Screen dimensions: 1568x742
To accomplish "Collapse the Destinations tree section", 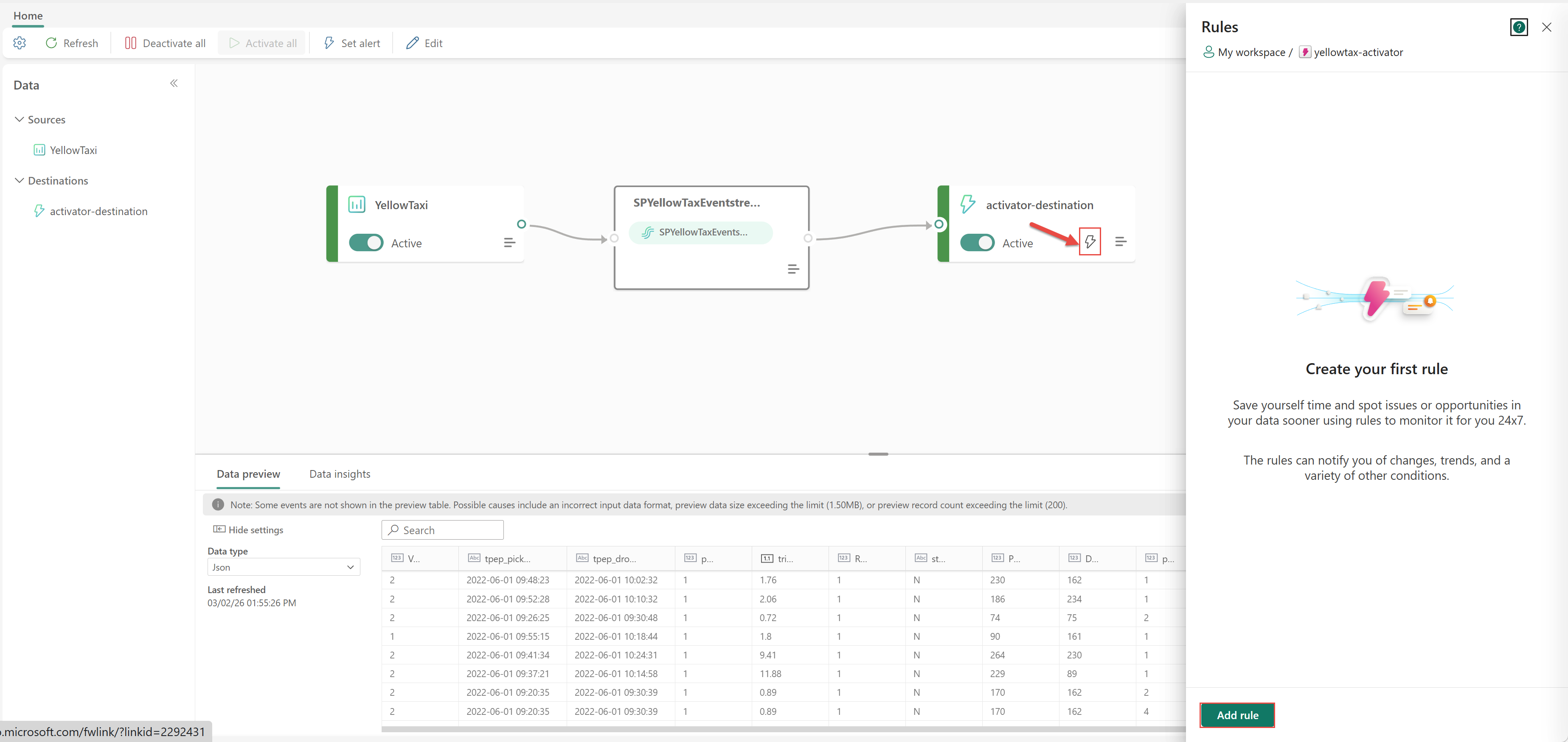I will (20, 181).
